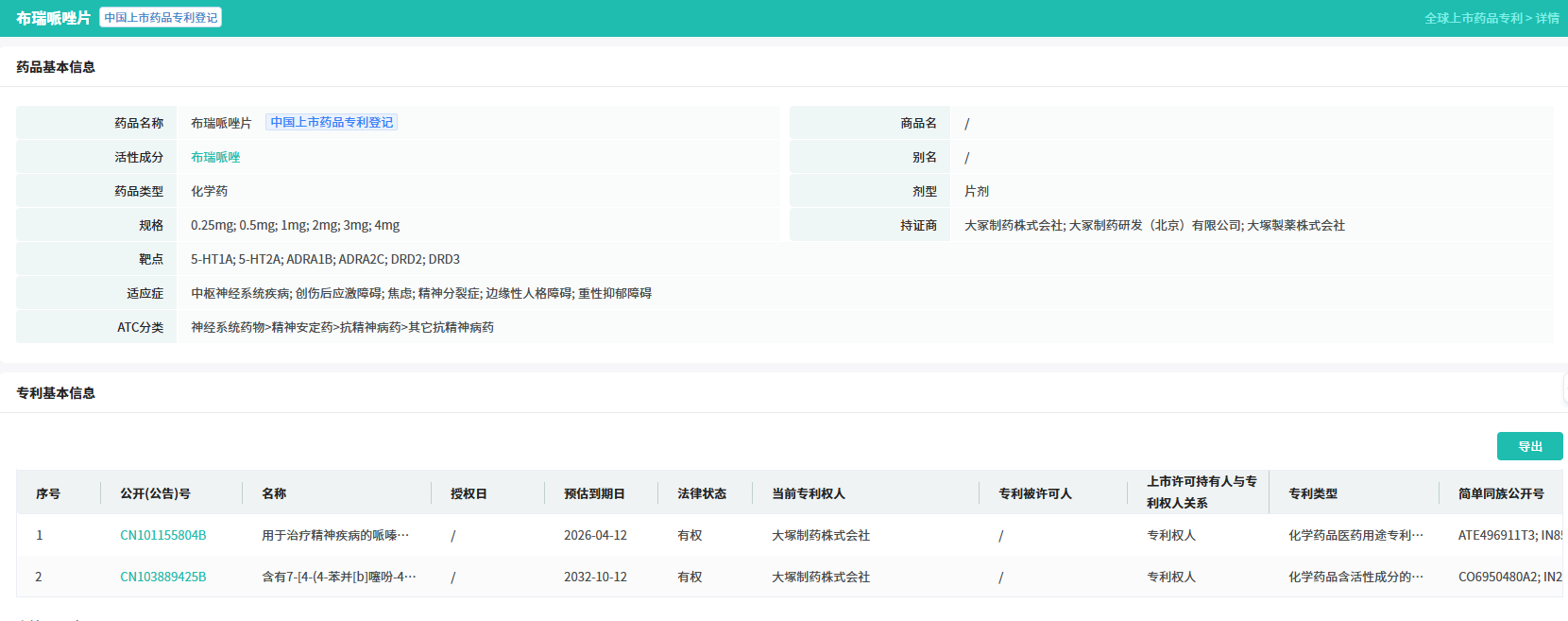
Task: Click the 专利基本信息 section heading
Action: tap(56, 393)
